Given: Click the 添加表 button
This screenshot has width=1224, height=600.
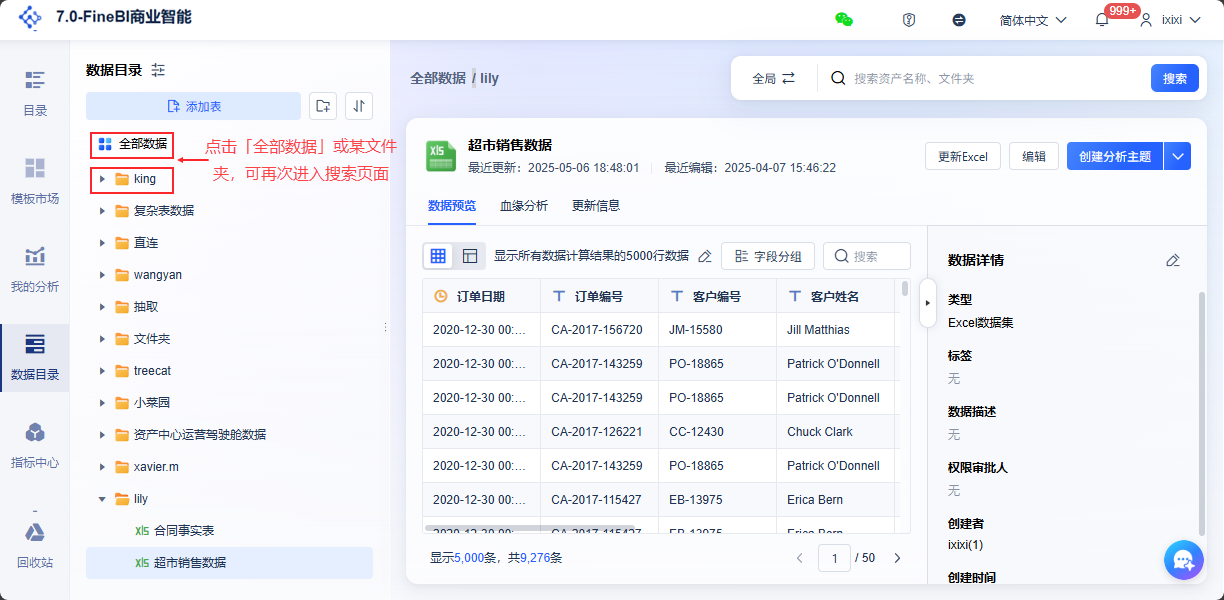Looking at the screenshot, I should click(x=194, y=105).
